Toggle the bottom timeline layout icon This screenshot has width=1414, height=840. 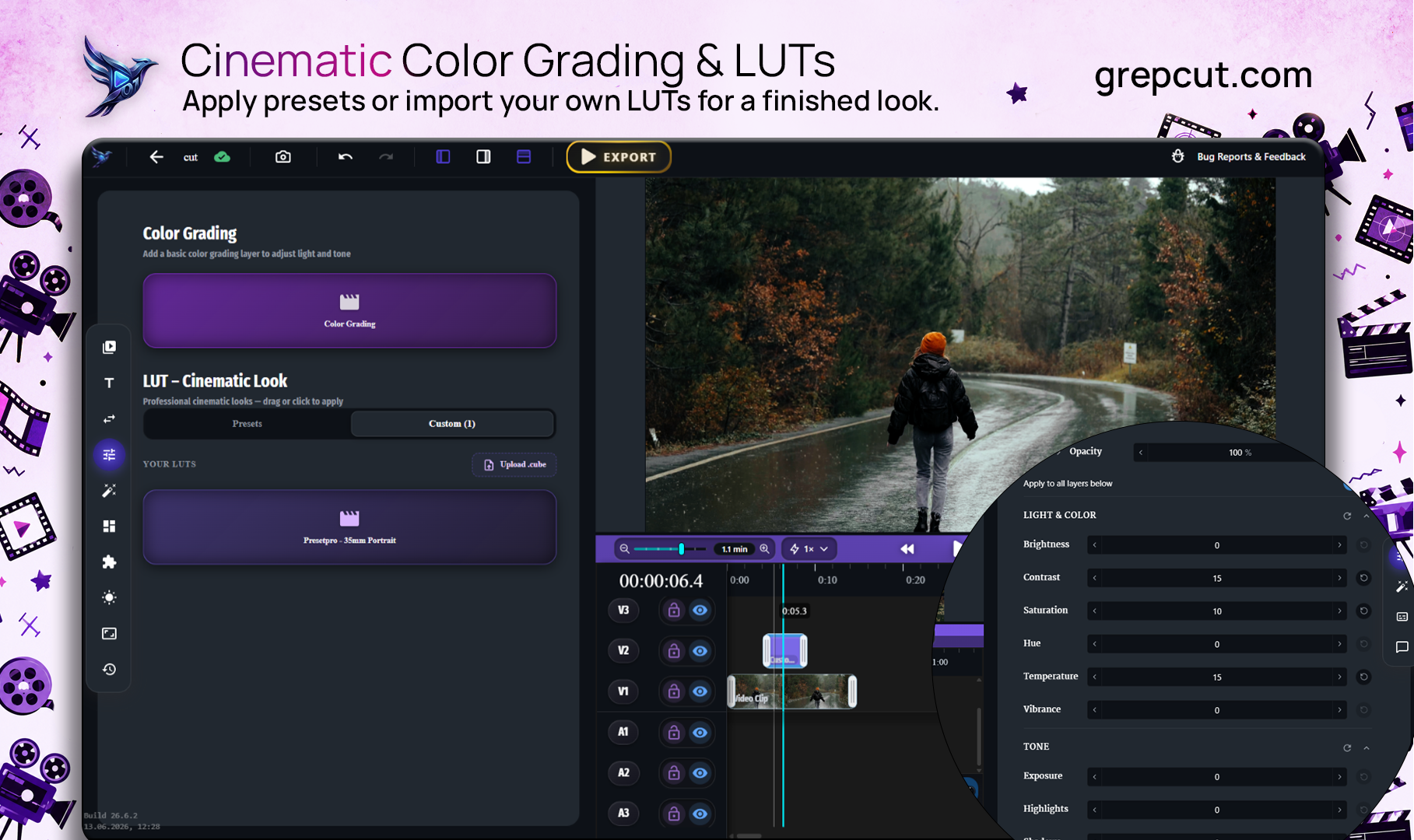[x=524, y=157]
